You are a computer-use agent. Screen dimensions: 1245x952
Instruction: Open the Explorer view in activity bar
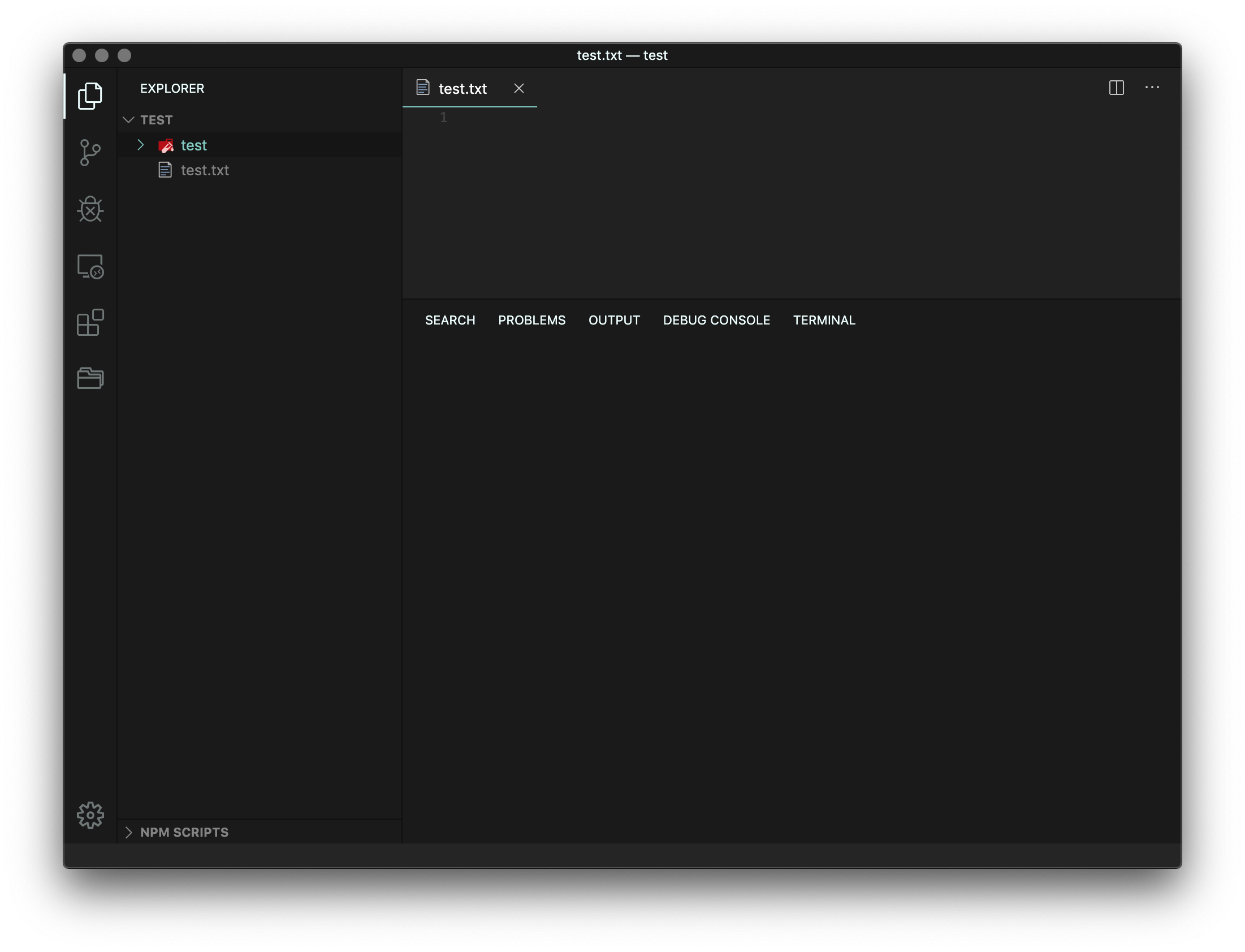[x=90, y=96]
